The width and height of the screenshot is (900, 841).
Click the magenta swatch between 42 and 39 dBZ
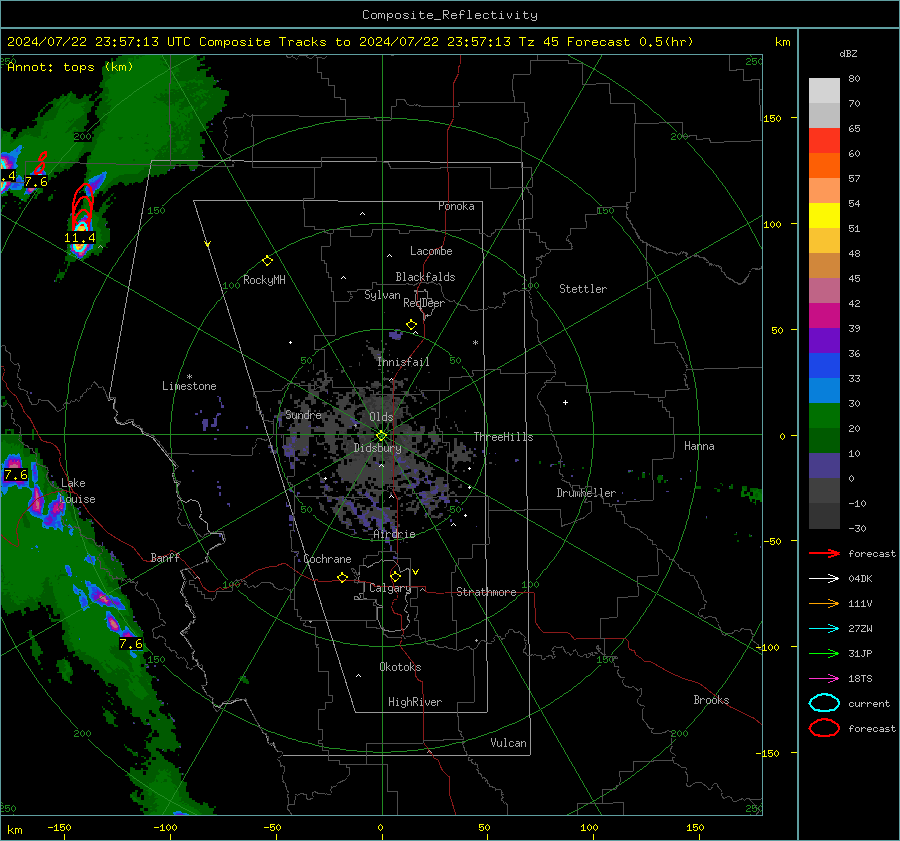[824, 316]
